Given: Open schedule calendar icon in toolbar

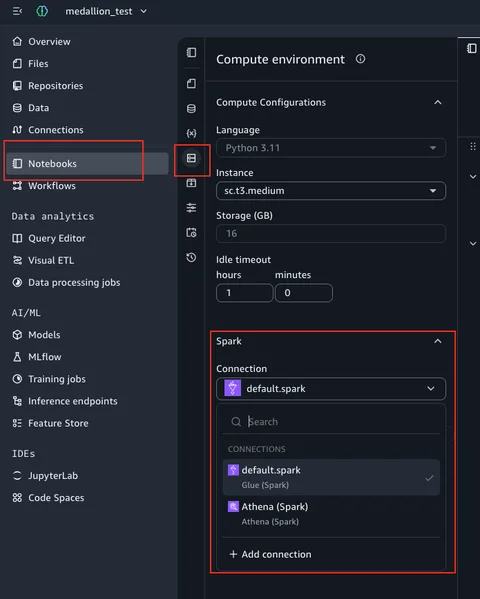Looking at the screenshot, I should coord(191,233).
